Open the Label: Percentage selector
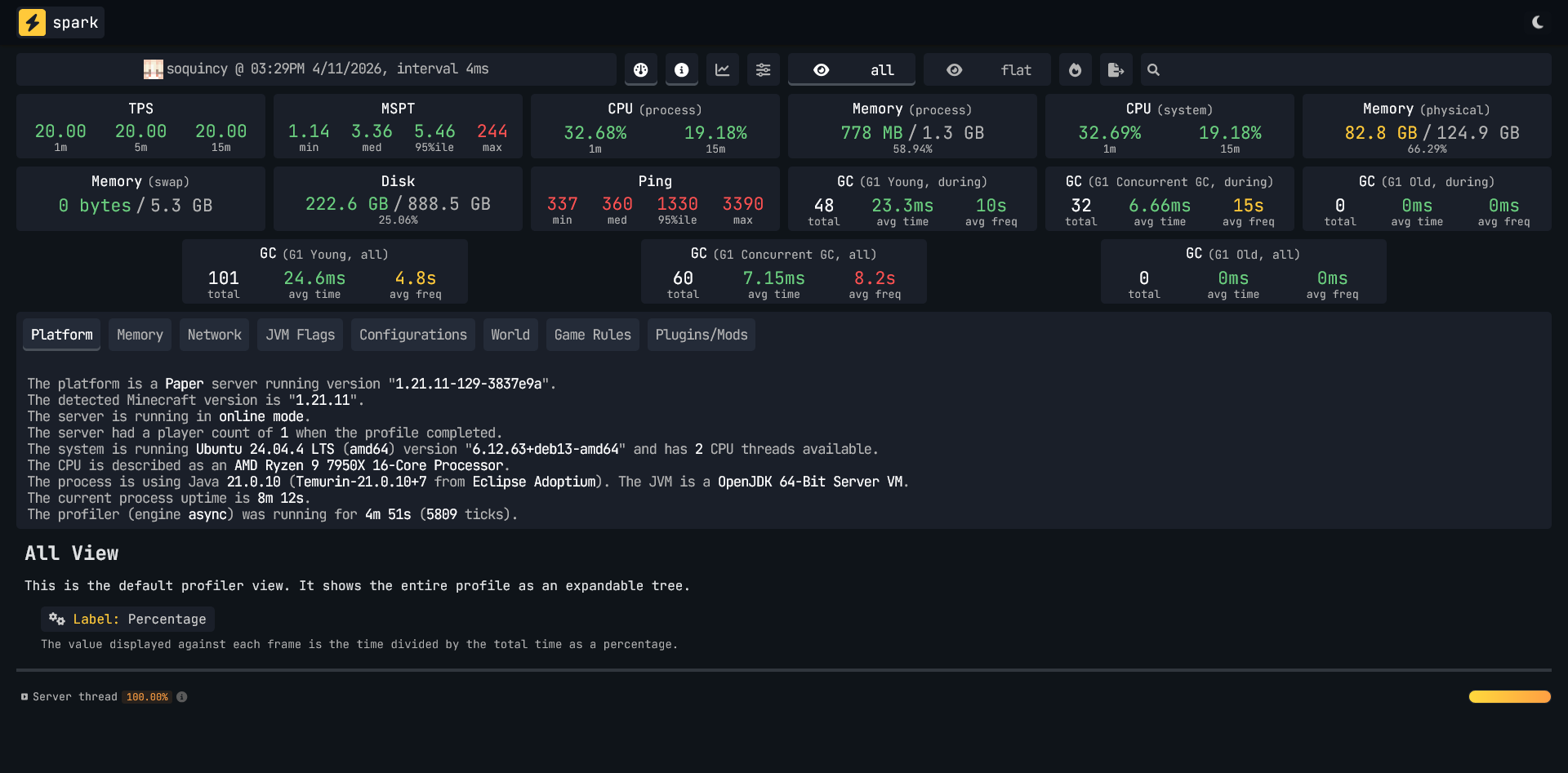 click(127, 619)
